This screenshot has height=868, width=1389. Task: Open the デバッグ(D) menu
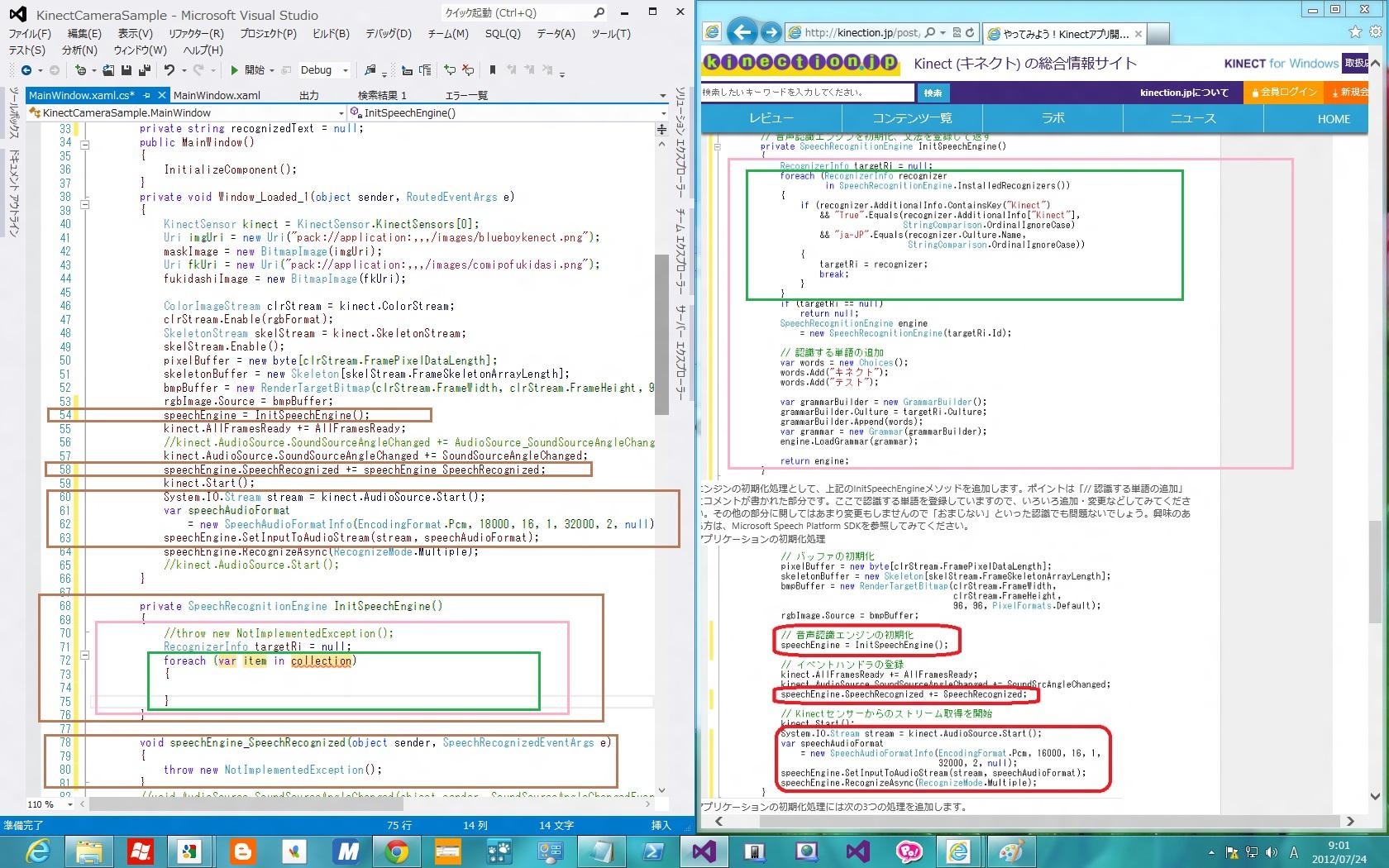(x=388, y=33)
